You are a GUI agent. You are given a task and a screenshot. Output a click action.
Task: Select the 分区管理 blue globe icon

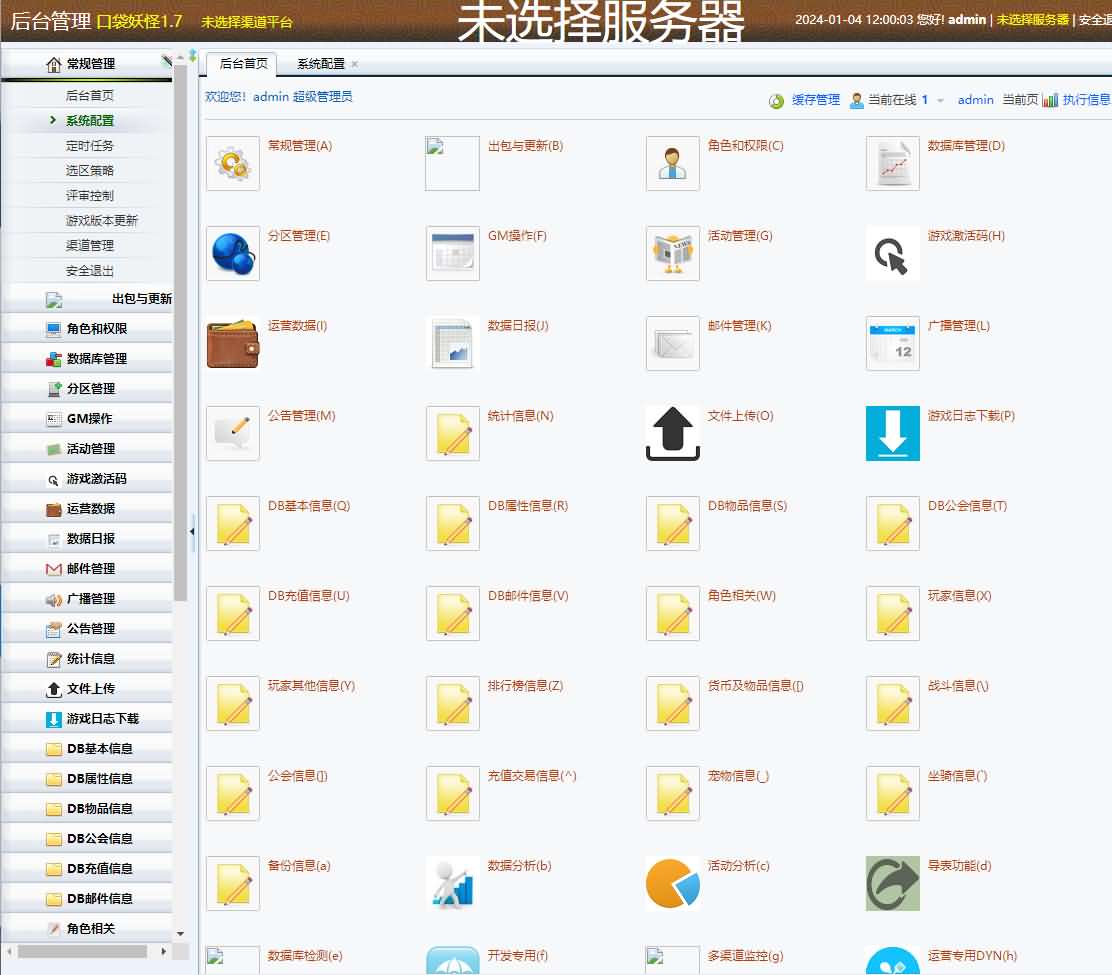click(232, 253)
